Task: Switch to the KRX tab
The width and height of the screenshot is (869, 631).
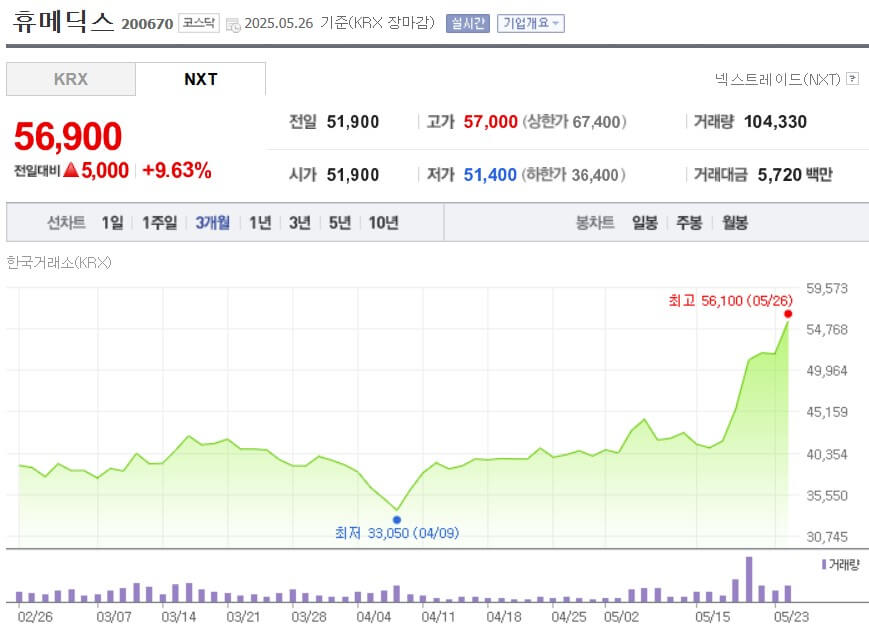Action: [70, 79]
